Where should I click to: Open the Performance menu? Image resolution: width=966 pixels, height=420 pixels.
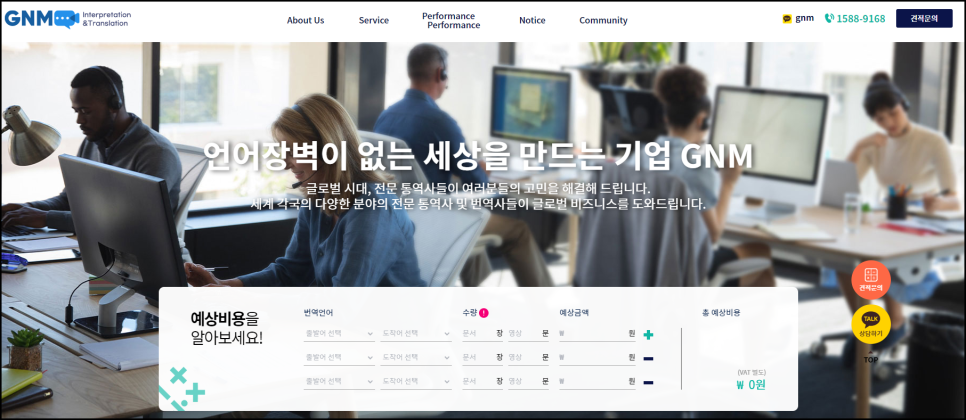tap(451, 20)
